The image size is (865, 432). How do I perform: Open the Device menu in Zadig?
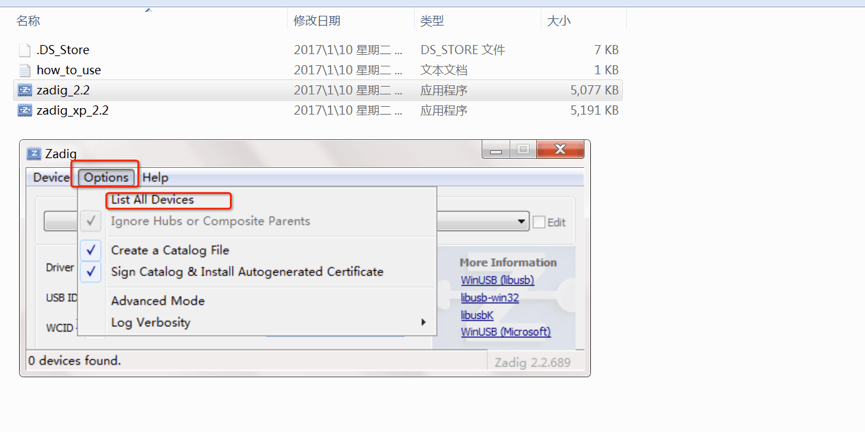pyautogui.click(x=51, y=178)
